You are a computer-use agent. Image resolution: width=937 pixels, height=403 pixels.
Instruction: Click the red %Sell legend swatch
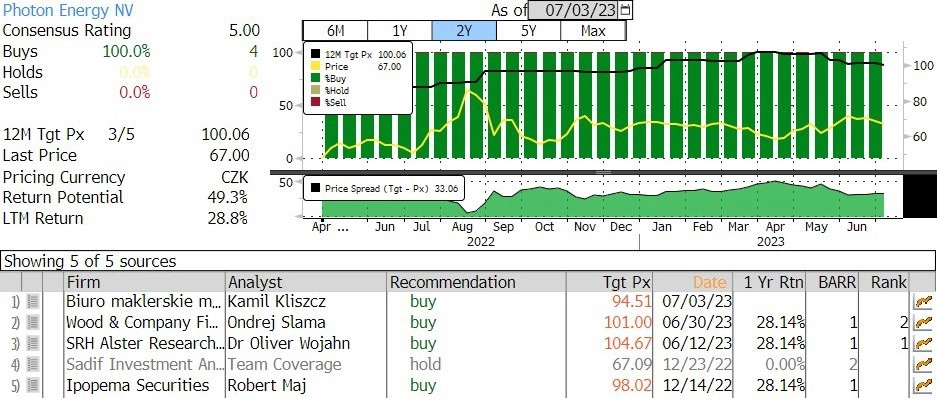click(x=316, y=102)
